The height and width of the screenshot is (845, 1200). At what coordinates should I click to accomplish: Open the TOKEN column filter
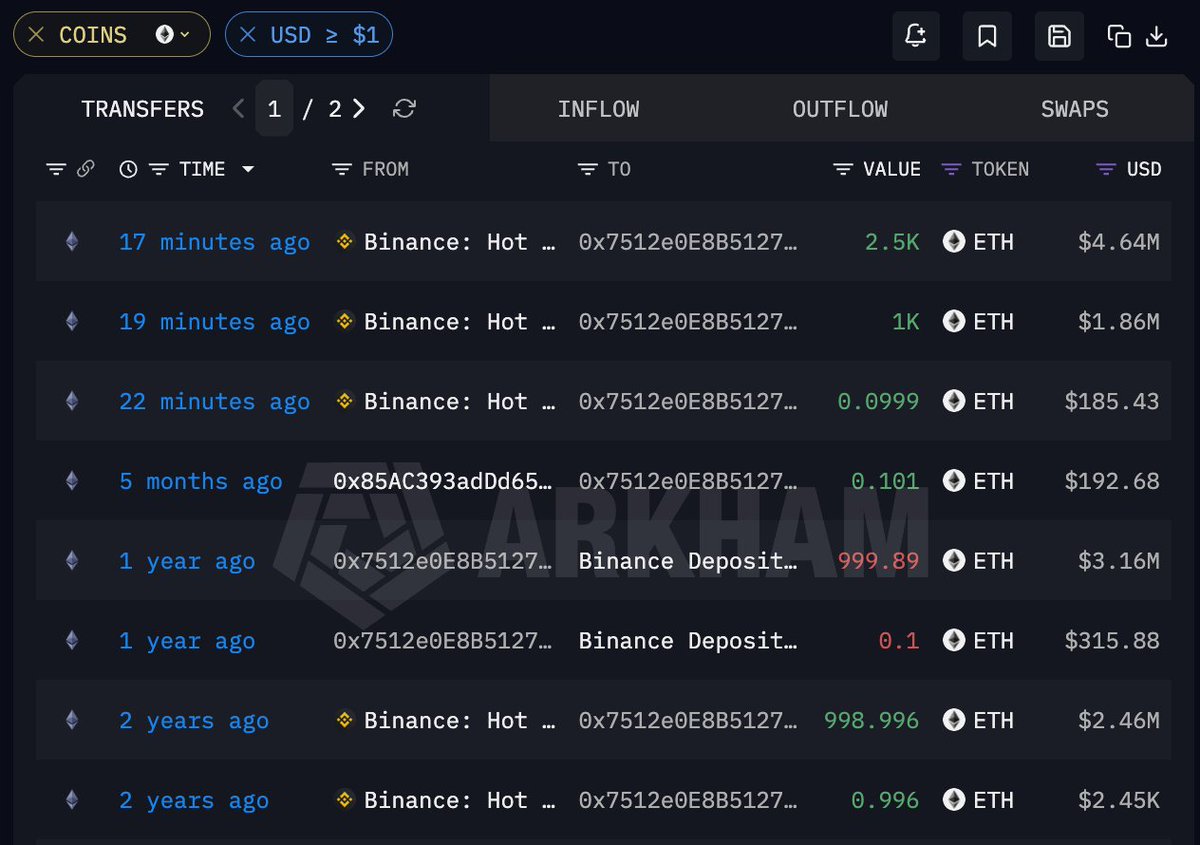pyautogui.click(x=951, y=169)
